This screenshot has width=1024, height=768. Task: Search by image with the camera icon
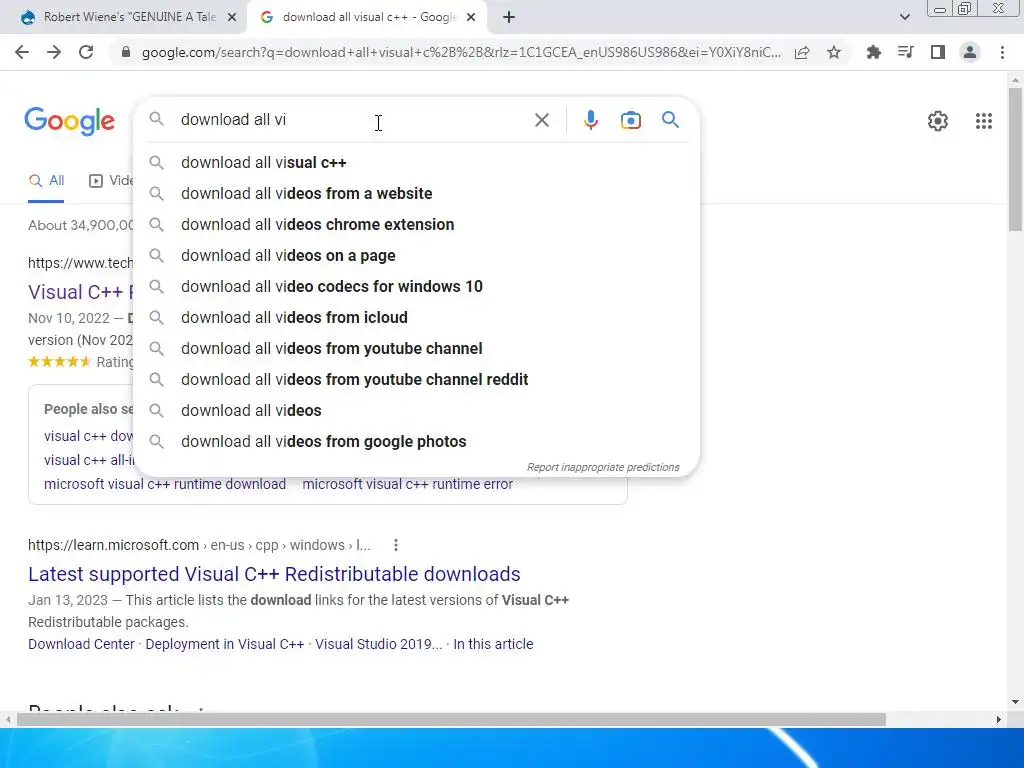click(630, 120)
